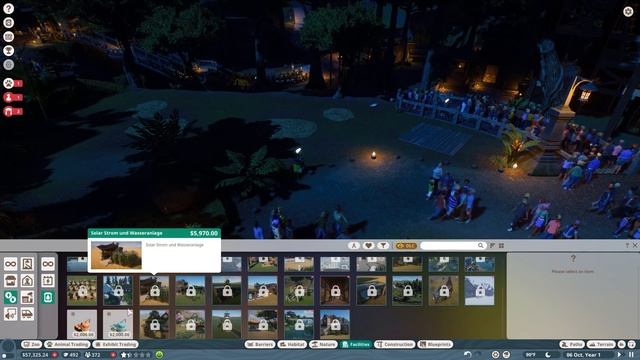Open the Terrain tool button
Image resolution: width=640 pixels, height=360 pixels.
pos(601,344)
